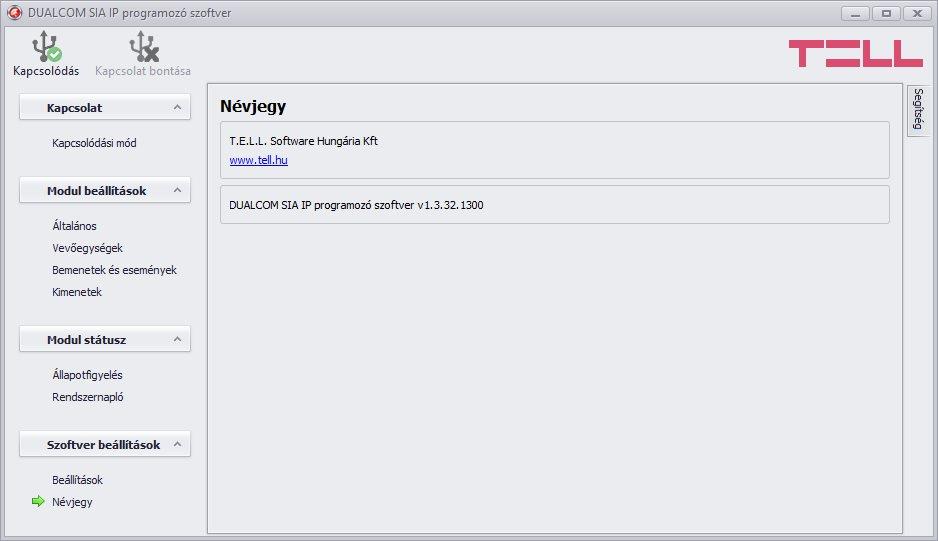Image resolution: width=938 pixels, height=541 pixels.
Task: Open the Rendszernapló page
Action: pyautogui.click(x=87, y=397)
